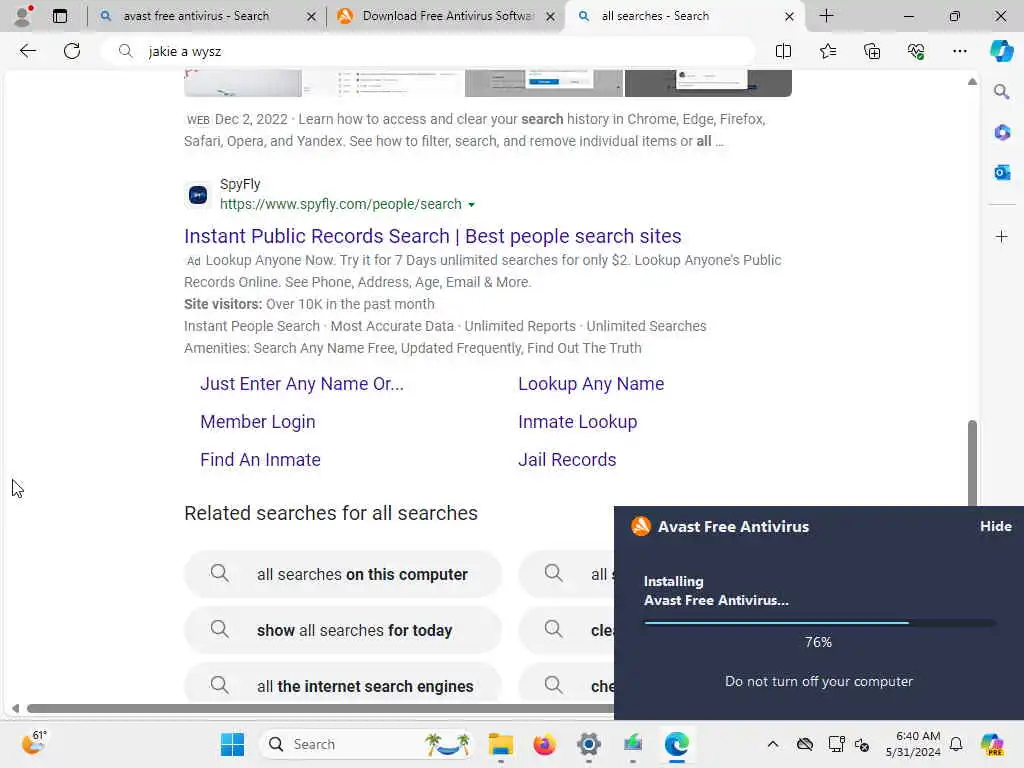The height and width of the screenshot is (768, 1024).
Task: Open split screen icon
Action: coord(783,51)
